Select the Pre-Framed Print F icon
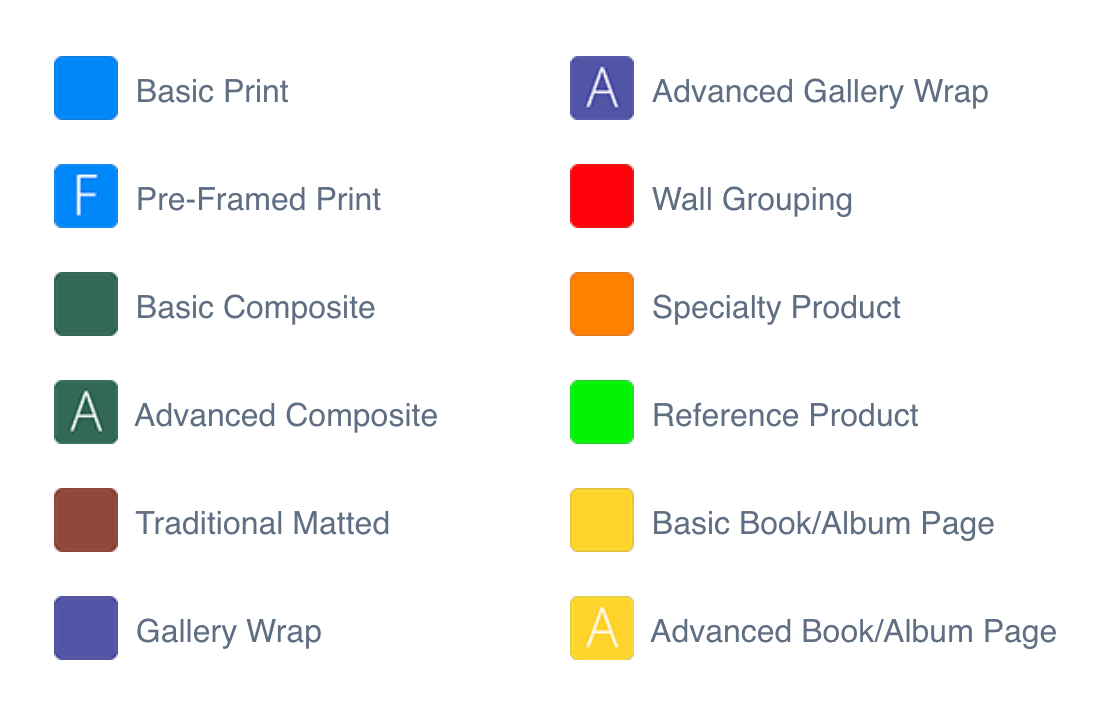Screen dimensions: 1110x718 (86, 196)
